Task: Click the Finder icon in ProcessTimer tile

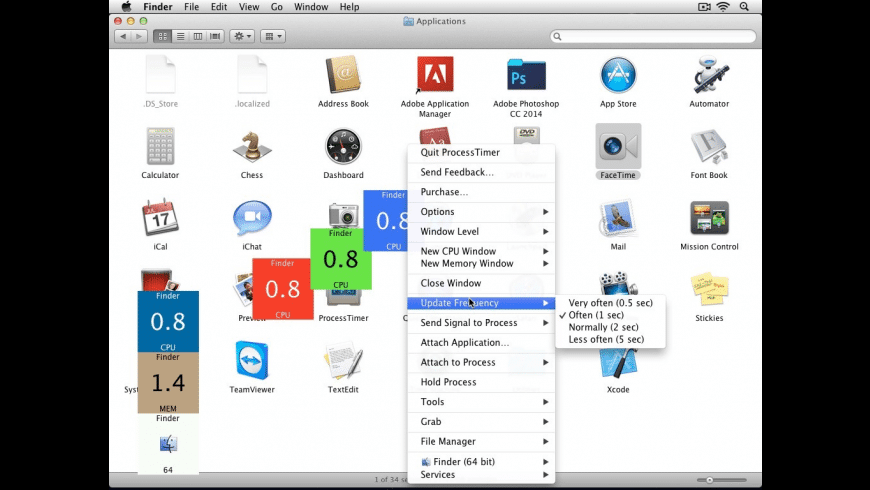Action: (x=168, y=444)
